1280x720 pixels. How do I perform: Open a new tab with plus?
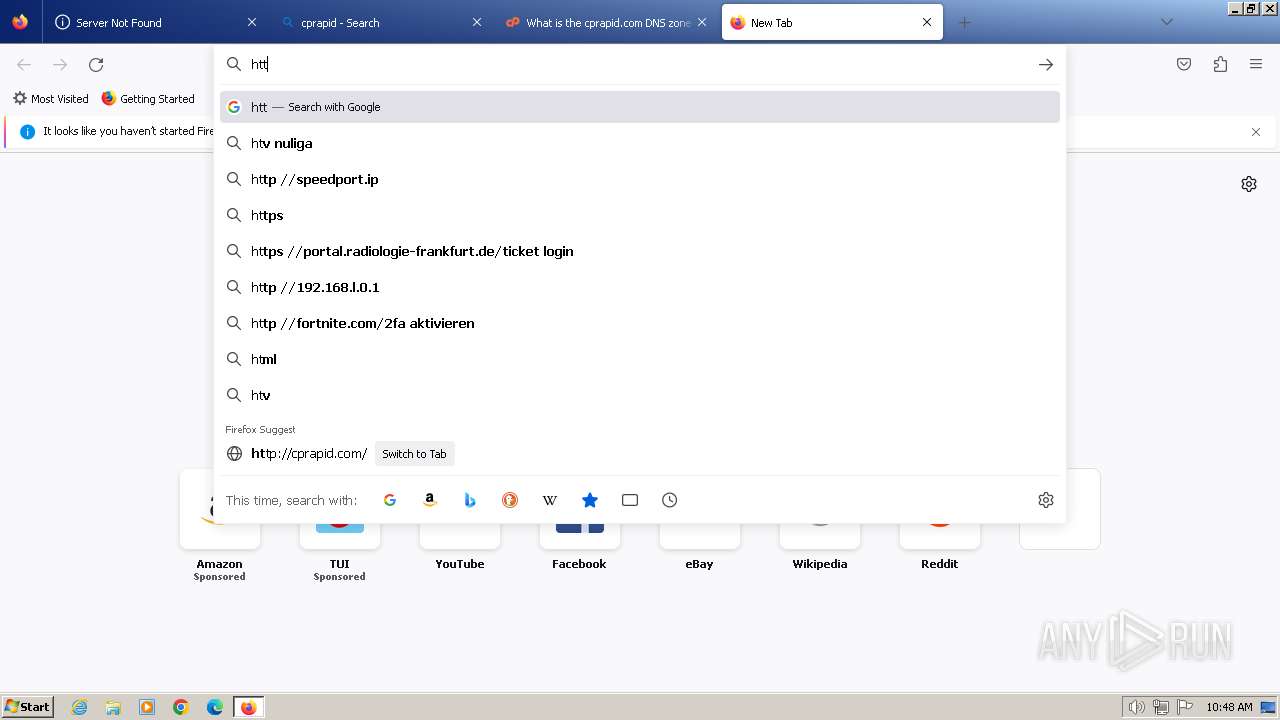tap(964, 22)
